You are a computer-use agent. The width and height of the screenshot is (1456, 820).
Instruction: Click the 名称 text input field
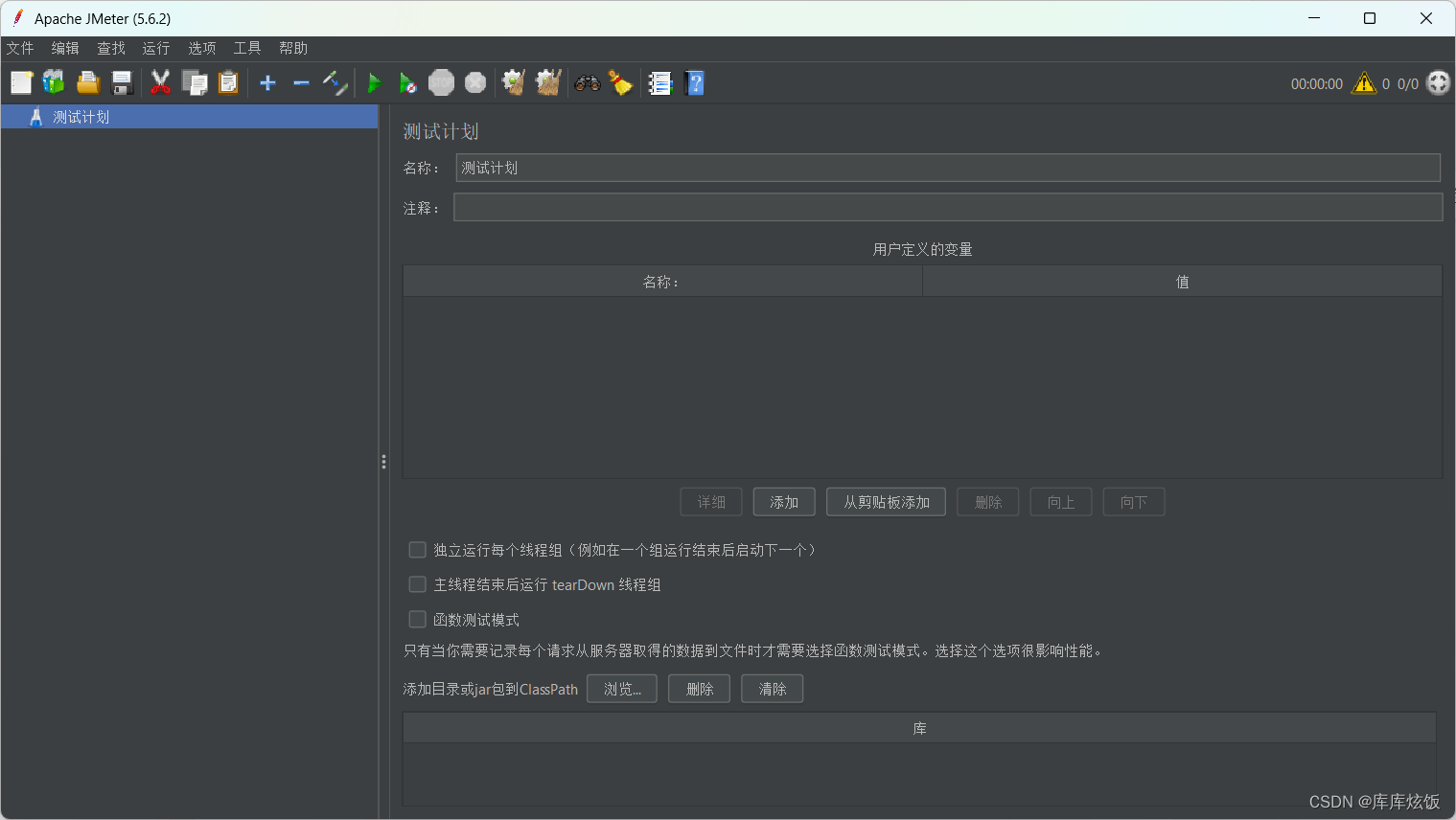tap(947, 167)
